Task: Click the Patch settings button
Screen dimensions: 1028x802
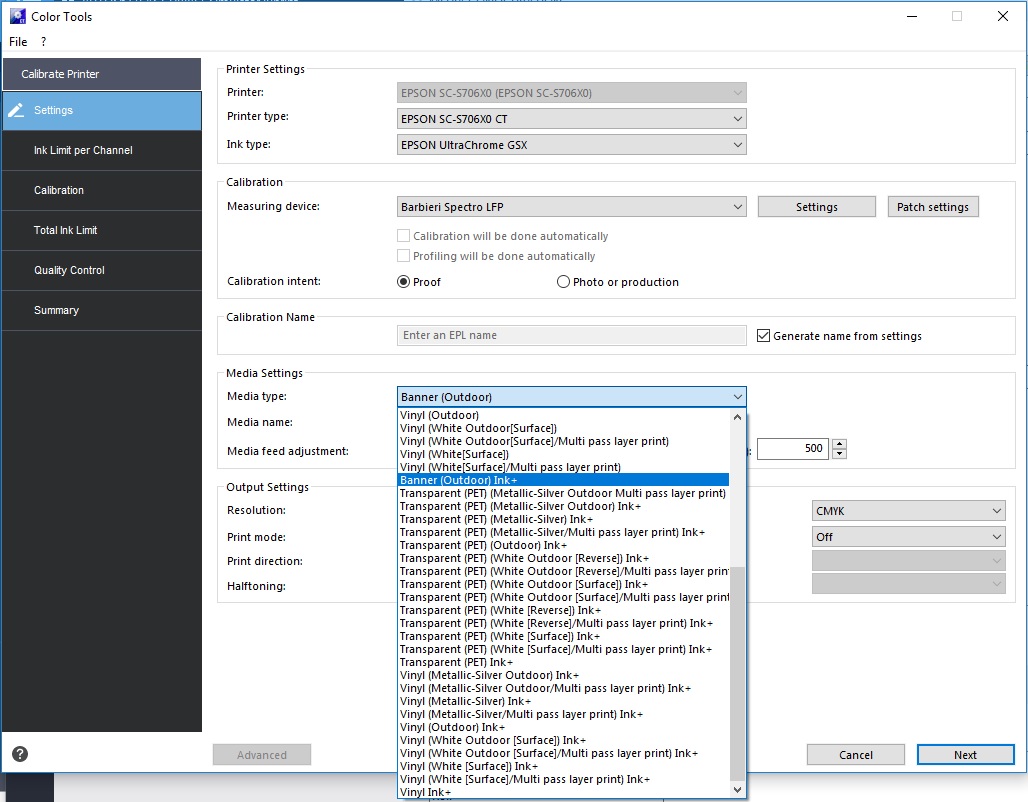Action: (x=932, y=207)
